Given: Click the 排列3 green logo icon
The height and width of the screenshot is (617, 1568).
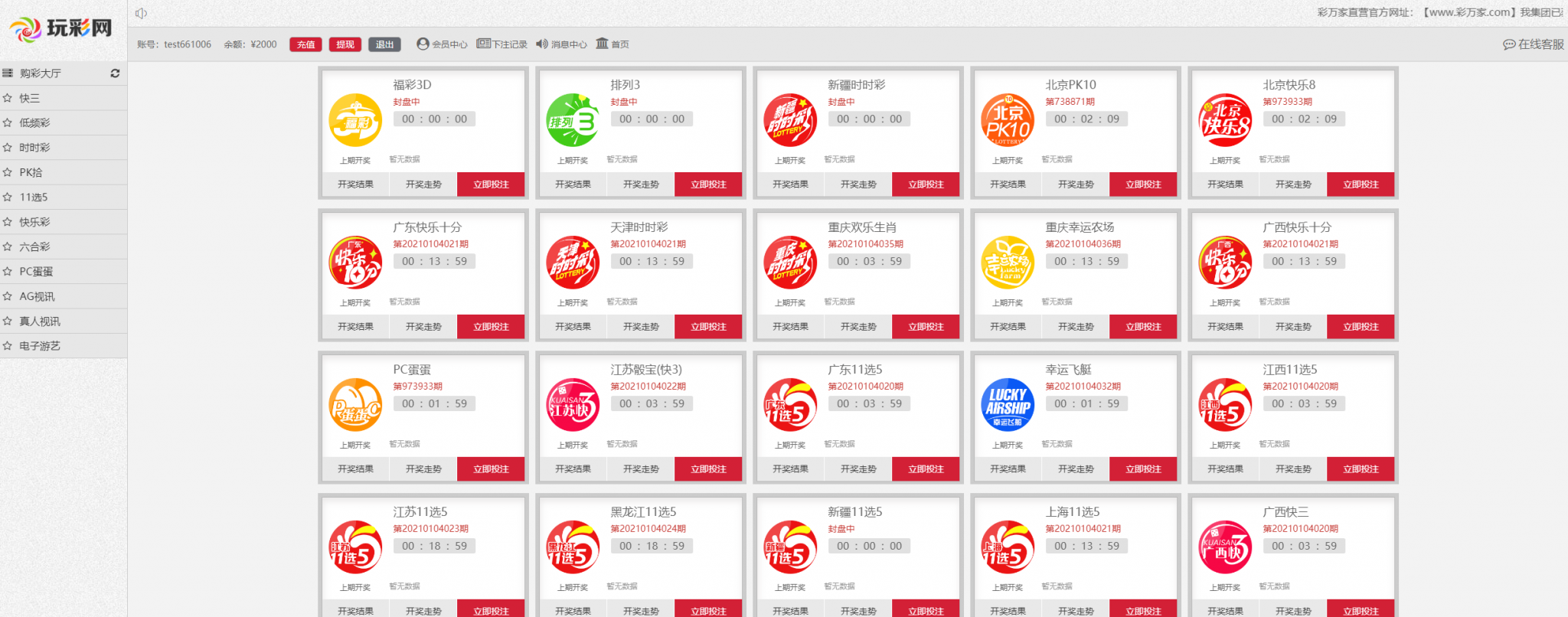Looking at the screenshot, I should pos(573,120).
